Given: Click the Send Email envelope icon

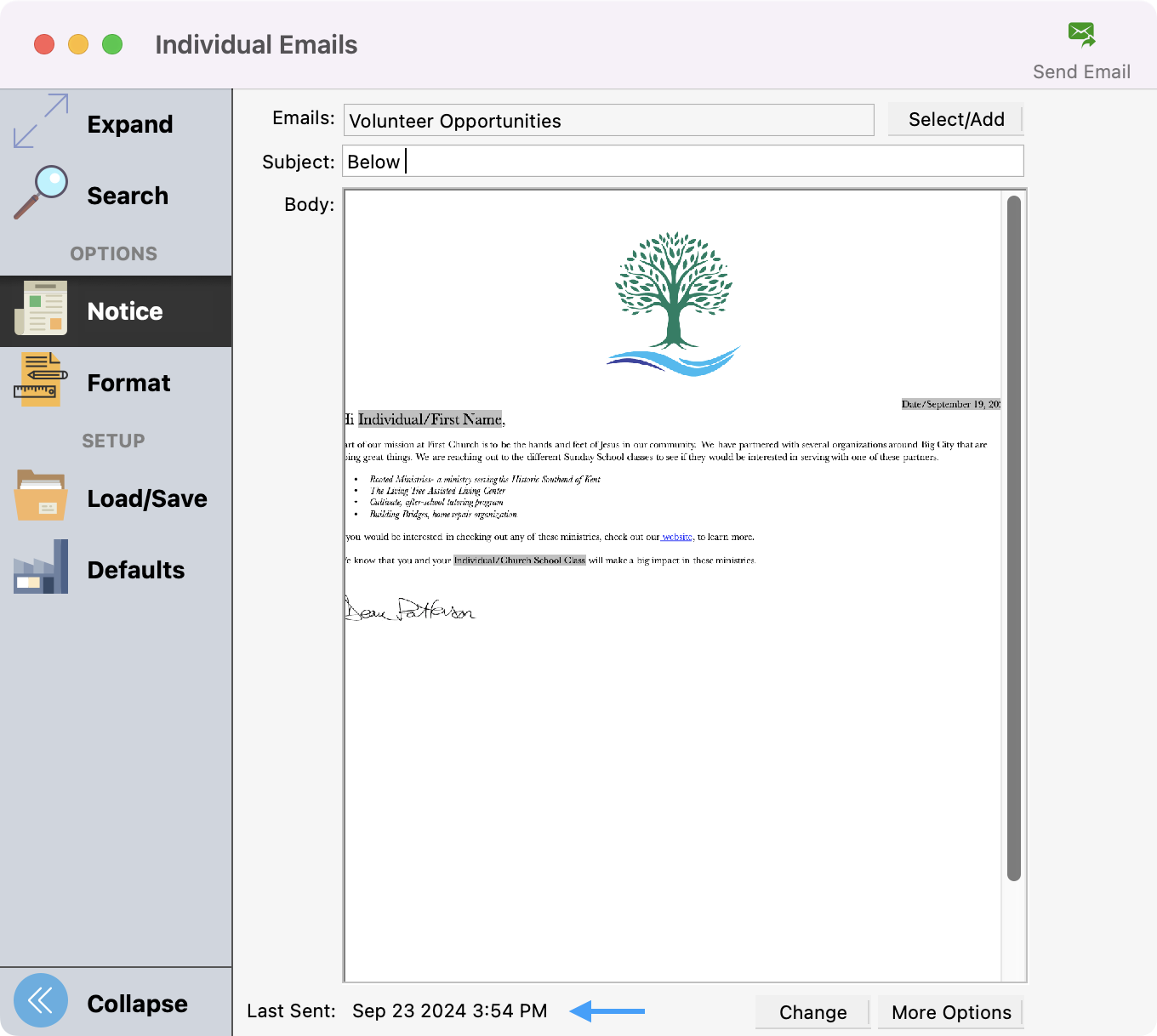Looking at the screenshot, I should coord(1081,35).
